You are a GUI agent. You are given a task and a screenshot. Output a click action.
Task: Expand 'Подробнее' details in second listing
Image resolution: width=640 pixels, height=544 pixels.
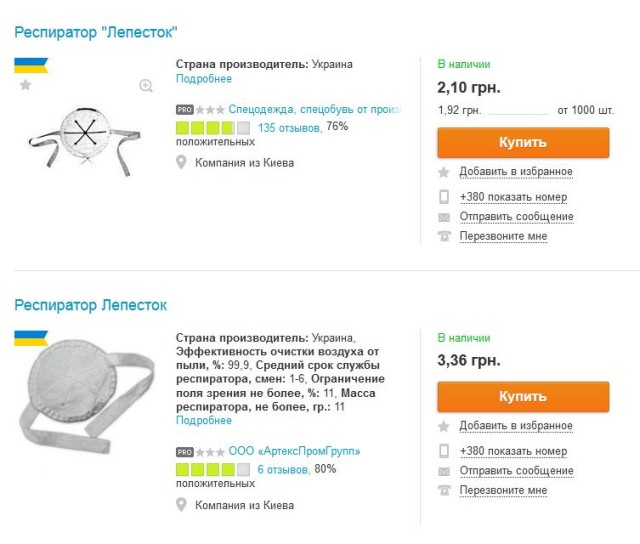coord(203,421)
